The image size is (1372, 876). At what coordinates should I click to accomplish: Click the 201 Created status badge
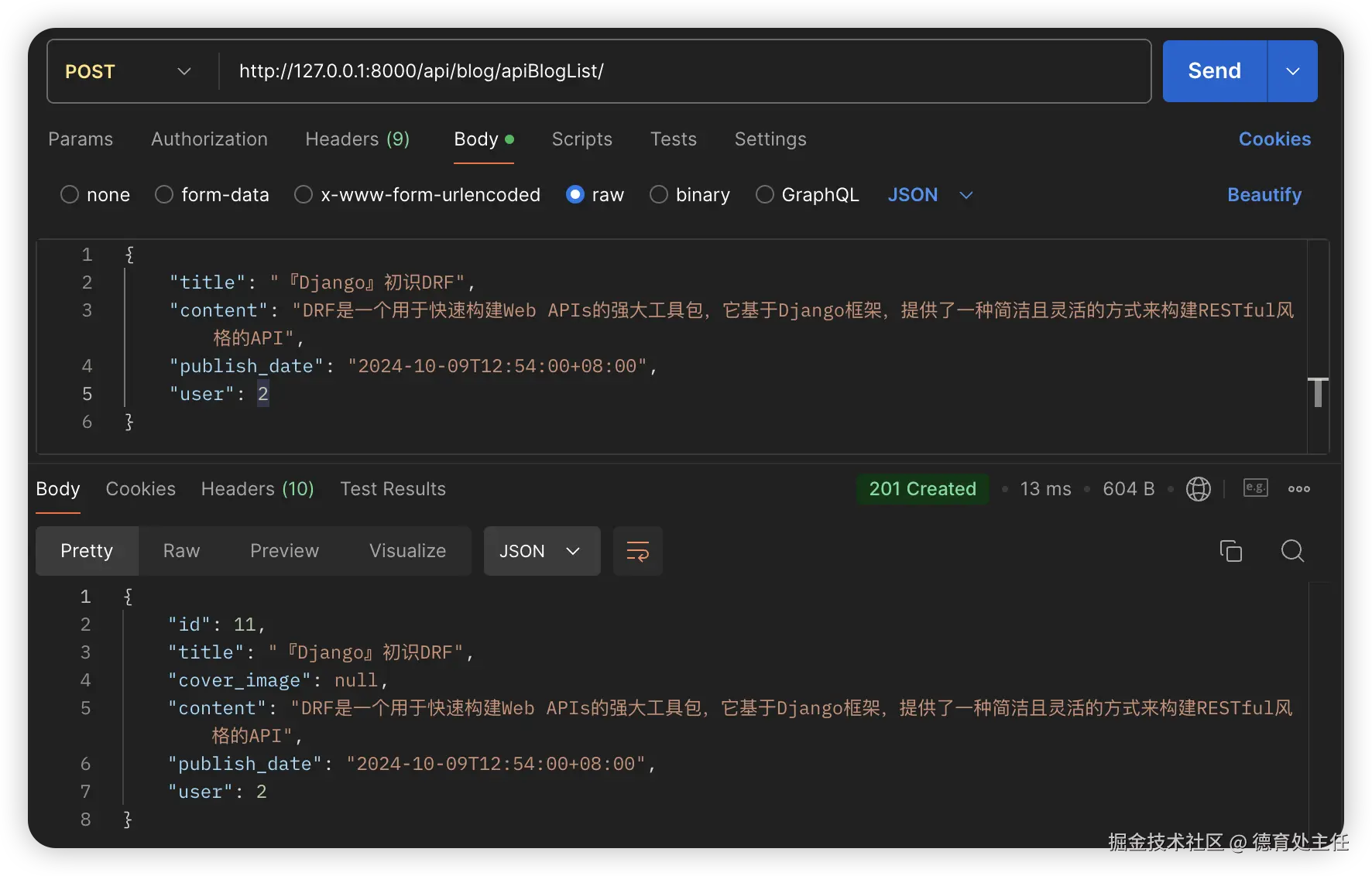point(923,489)
